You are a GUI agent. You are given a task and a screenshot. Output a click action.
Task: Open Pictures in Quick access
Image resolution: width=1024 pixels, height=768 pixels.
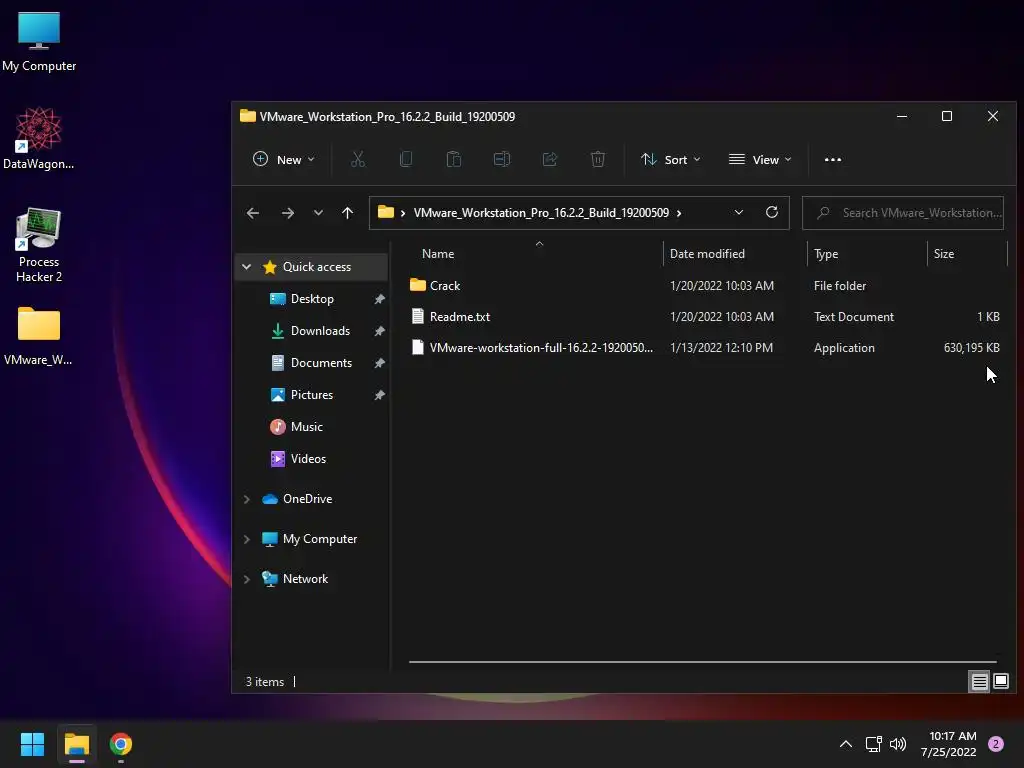[312, 394]
